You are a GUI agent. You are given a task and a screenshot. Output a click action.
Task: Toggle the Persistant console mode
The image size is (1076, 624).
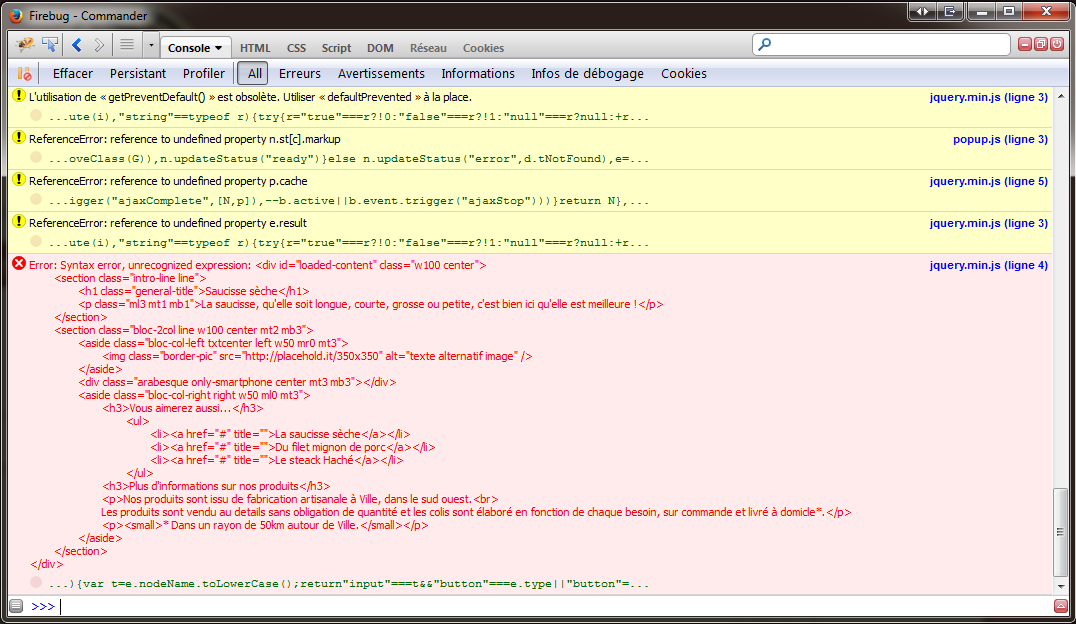click(137, 73)
